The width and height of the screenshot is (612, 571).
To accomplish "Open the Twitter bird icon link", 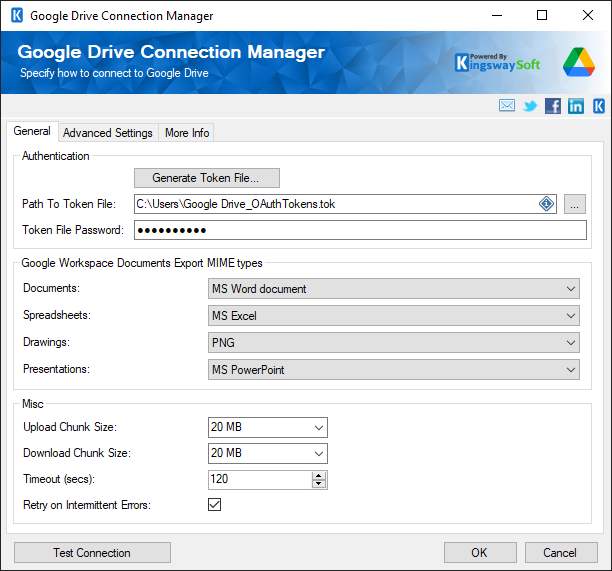I will 530,106.
